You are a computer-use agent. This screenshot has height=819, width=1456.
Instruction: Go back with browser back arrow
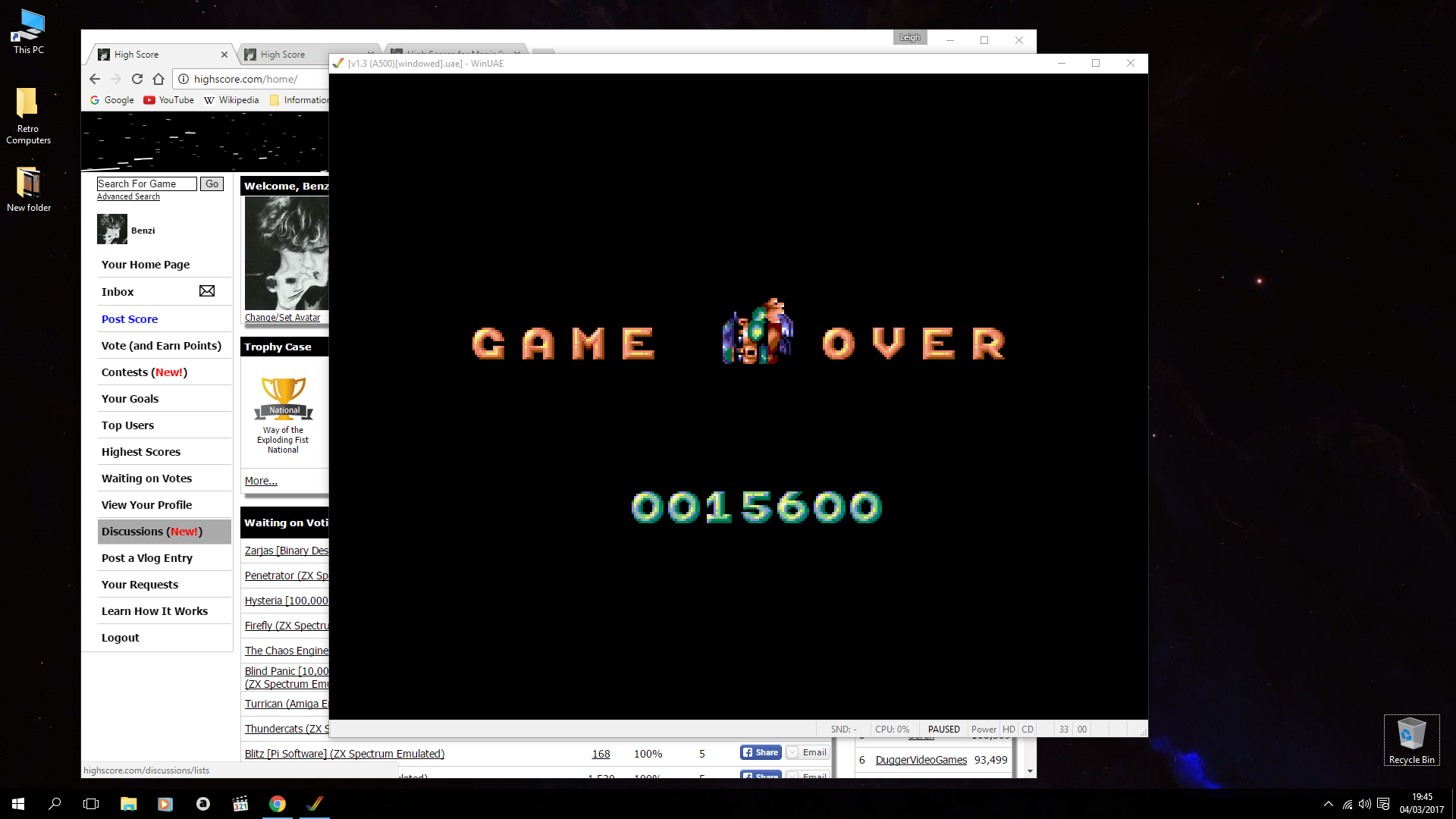tap(95, 79)
